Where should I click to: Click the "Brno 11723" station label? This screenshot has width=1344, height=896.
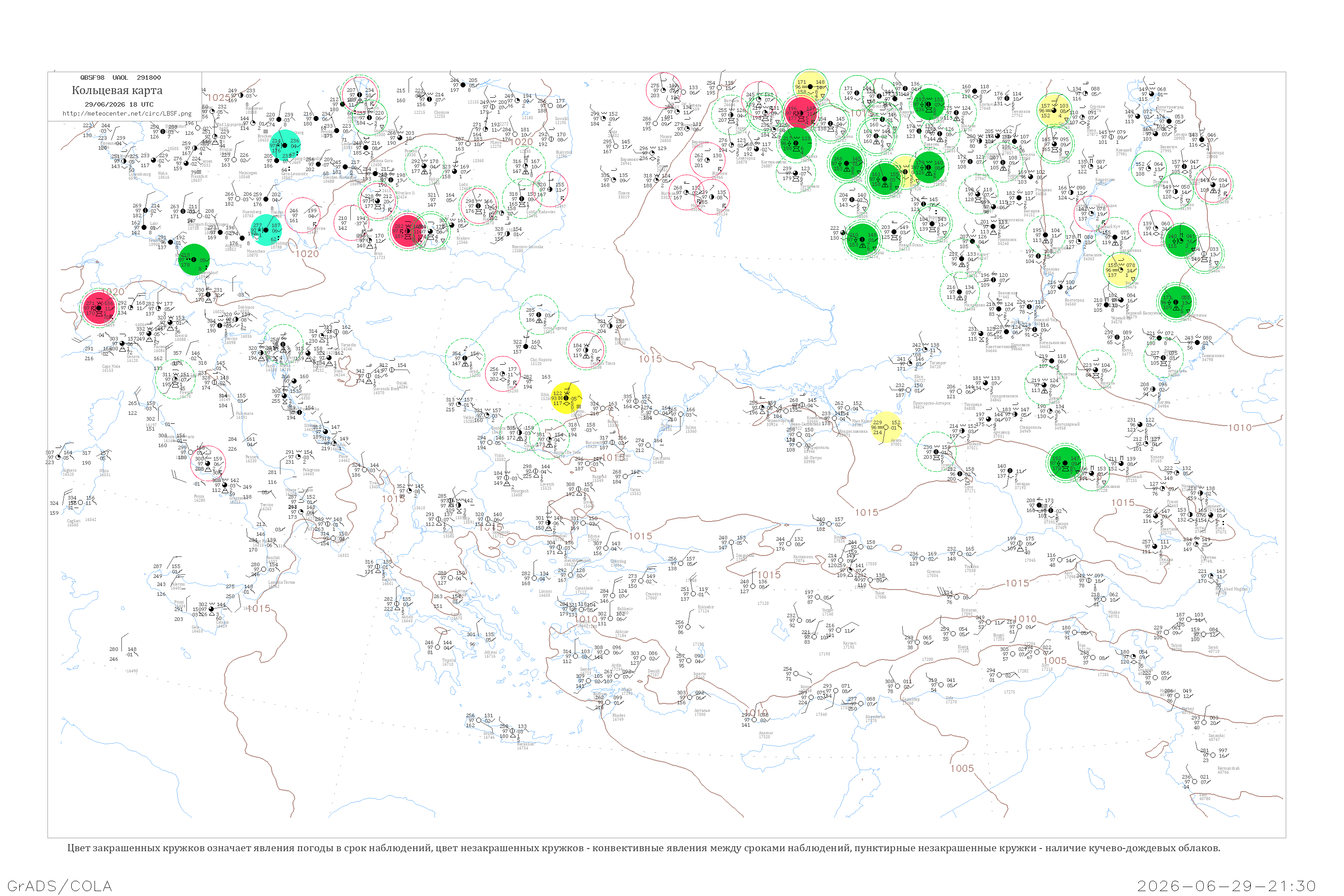pyautogui.click(x=380, y=255)
